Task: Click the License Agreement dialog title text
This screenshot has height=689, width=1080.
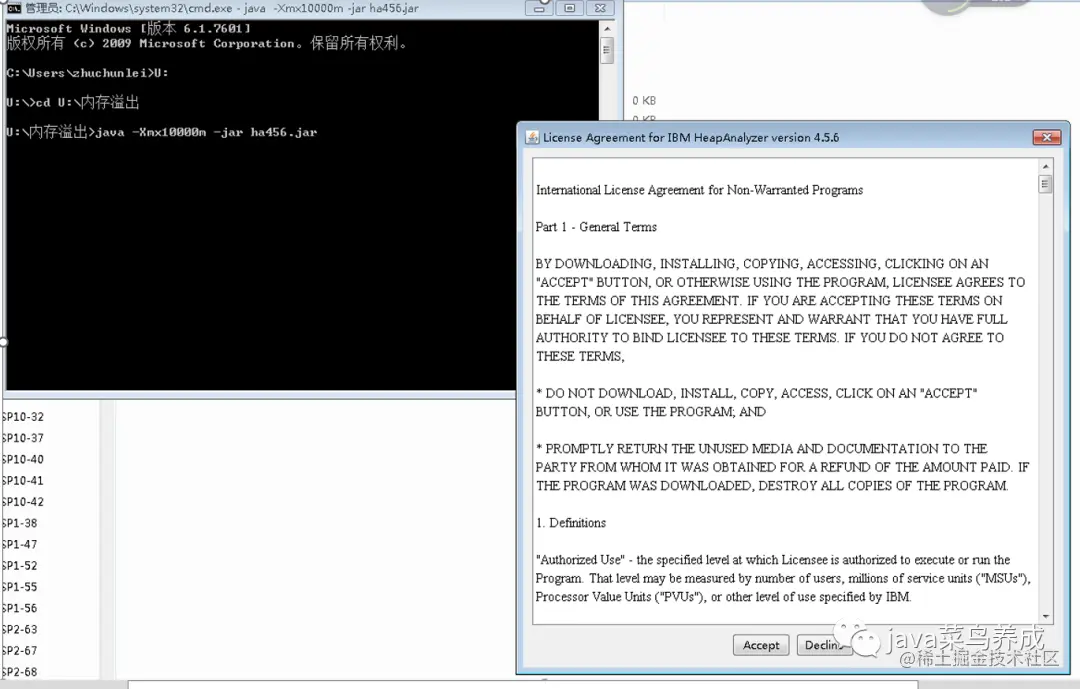Action: coord(691,138)
